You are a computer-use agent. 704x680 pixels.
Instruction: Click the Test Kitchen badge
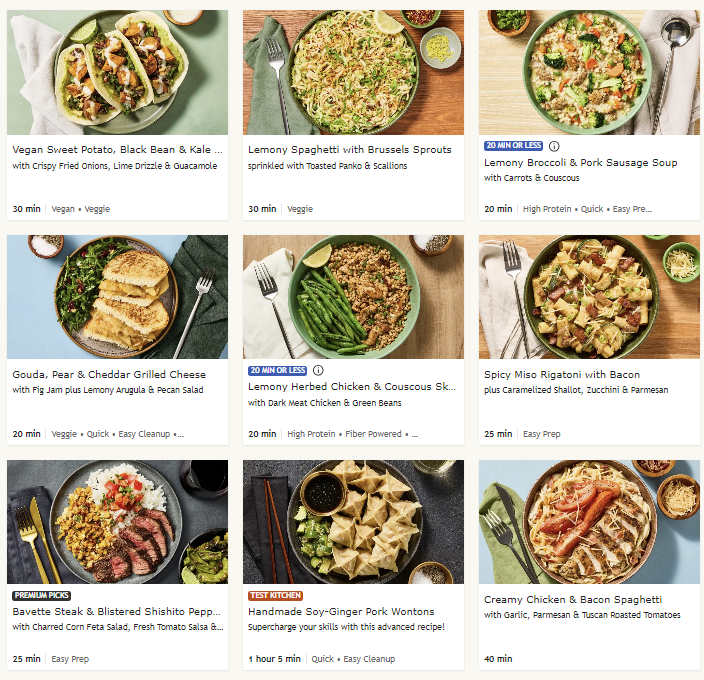pos(275,595)
